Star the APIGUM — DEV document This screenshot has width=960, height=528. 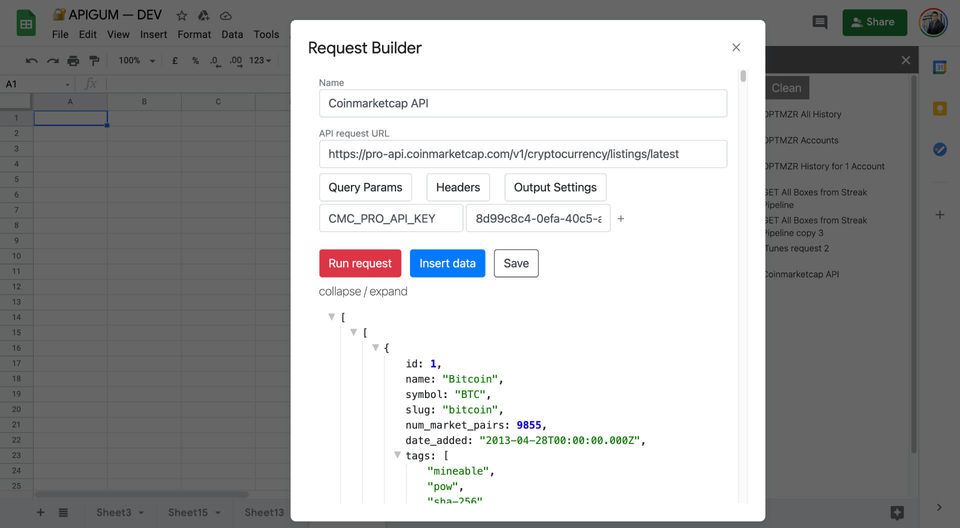(182, 16)
